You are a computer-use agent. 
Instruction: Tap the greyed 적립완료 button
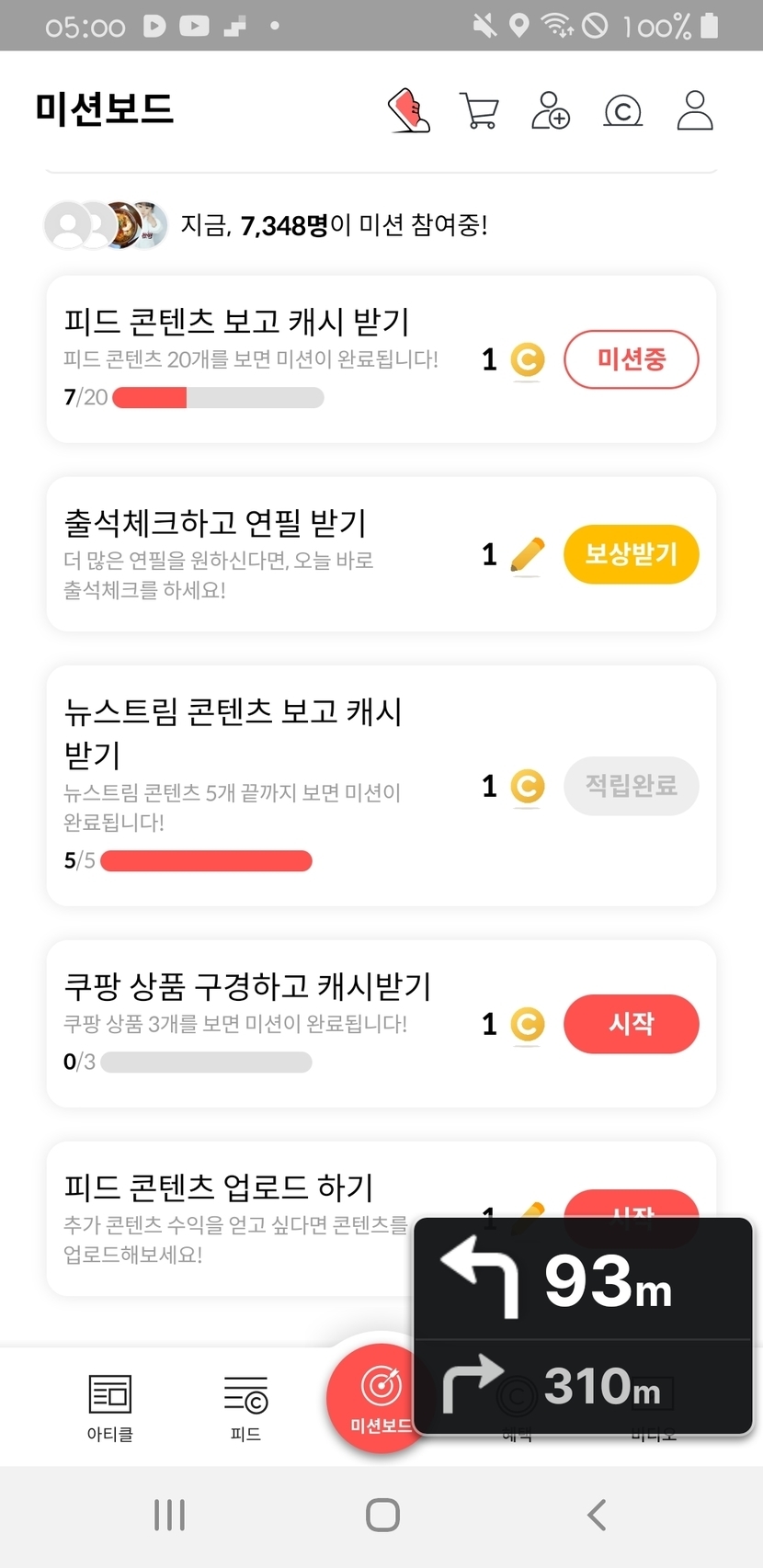tap(631, 786)
